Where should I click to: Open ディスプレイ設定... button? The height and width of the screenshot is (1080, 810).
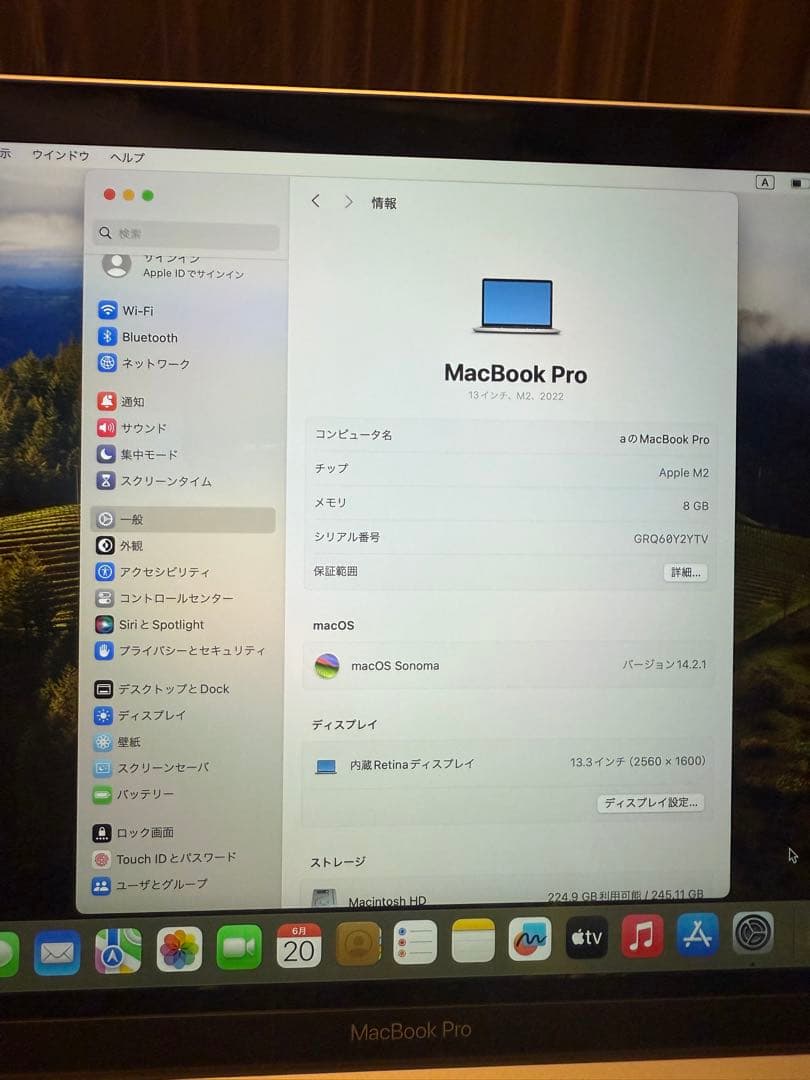coord(650,803)
